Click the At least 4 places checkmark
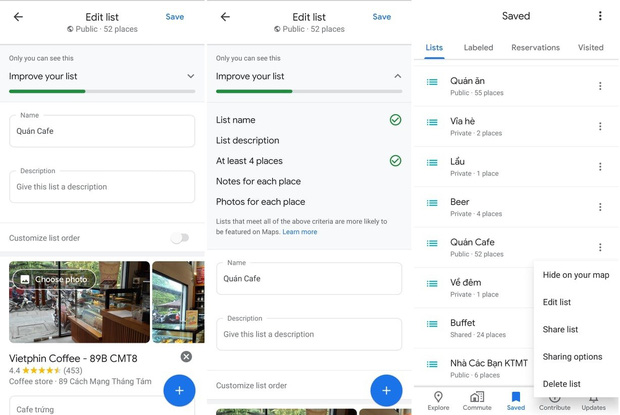620x415 pixels. [395, 161]
